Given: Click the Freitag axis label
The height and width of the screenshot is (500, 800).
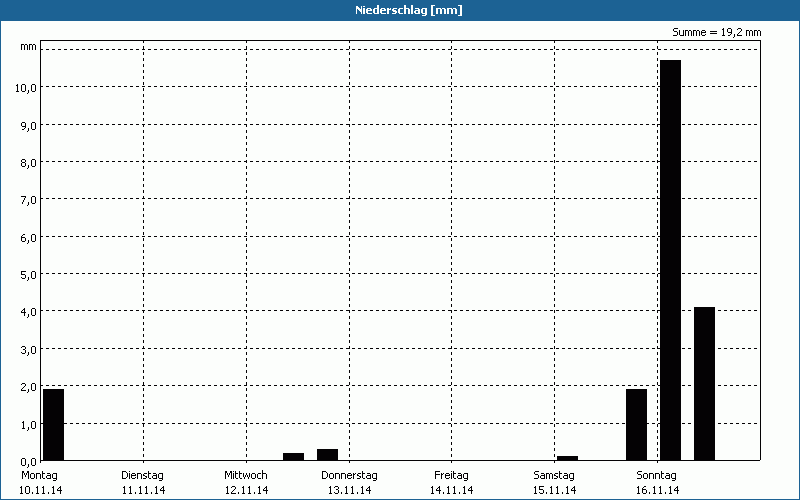Looking at the screenshot, I should pyautogui.click(x=452, y=476).
